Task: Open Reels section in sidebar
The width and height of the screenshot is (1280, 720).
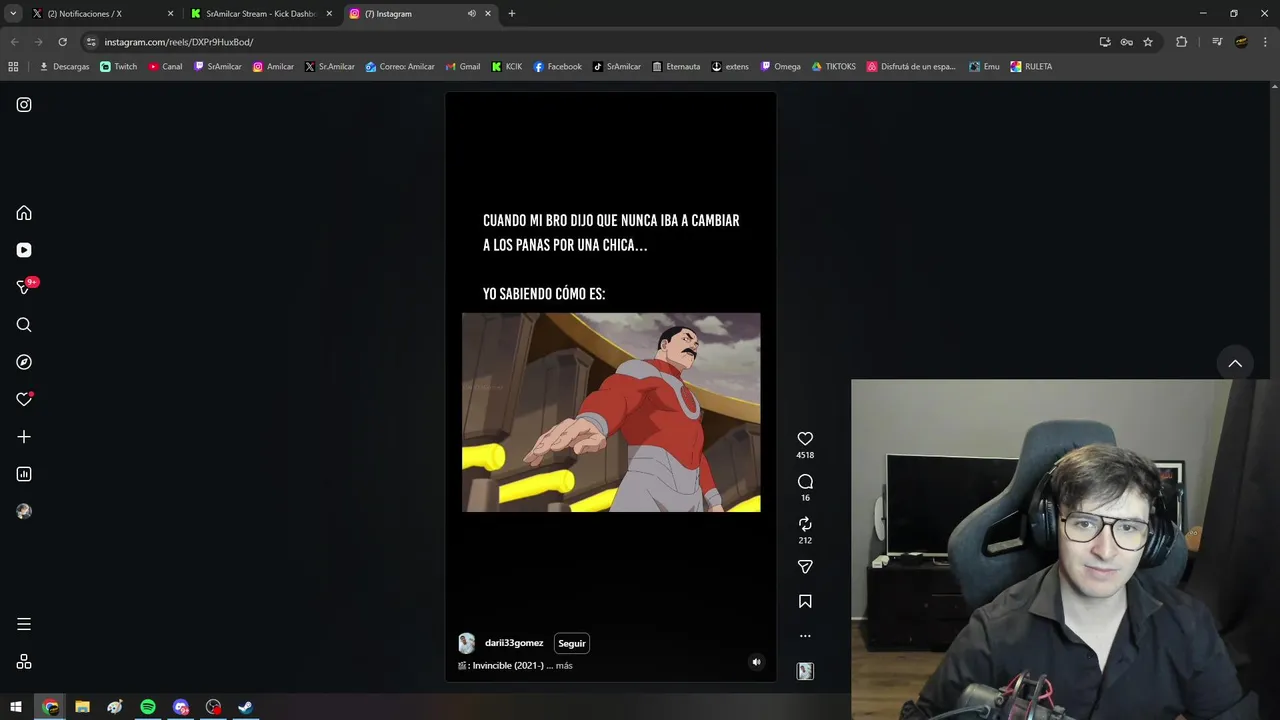Action: coord(24,250)
